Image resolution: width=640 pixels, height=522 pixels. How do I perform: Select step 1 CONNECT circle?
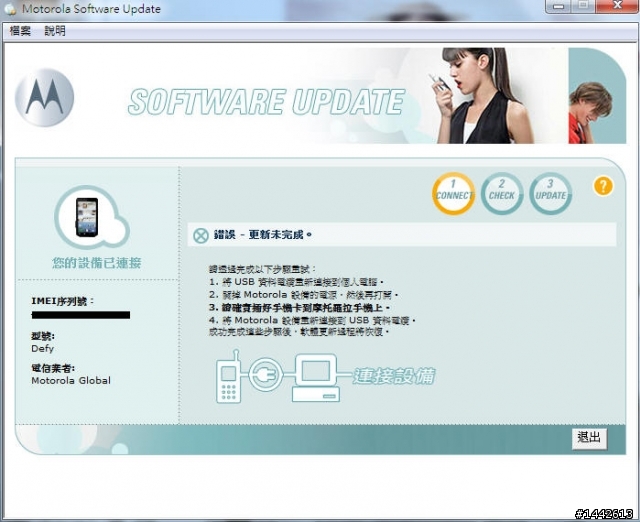click(453, 193)
